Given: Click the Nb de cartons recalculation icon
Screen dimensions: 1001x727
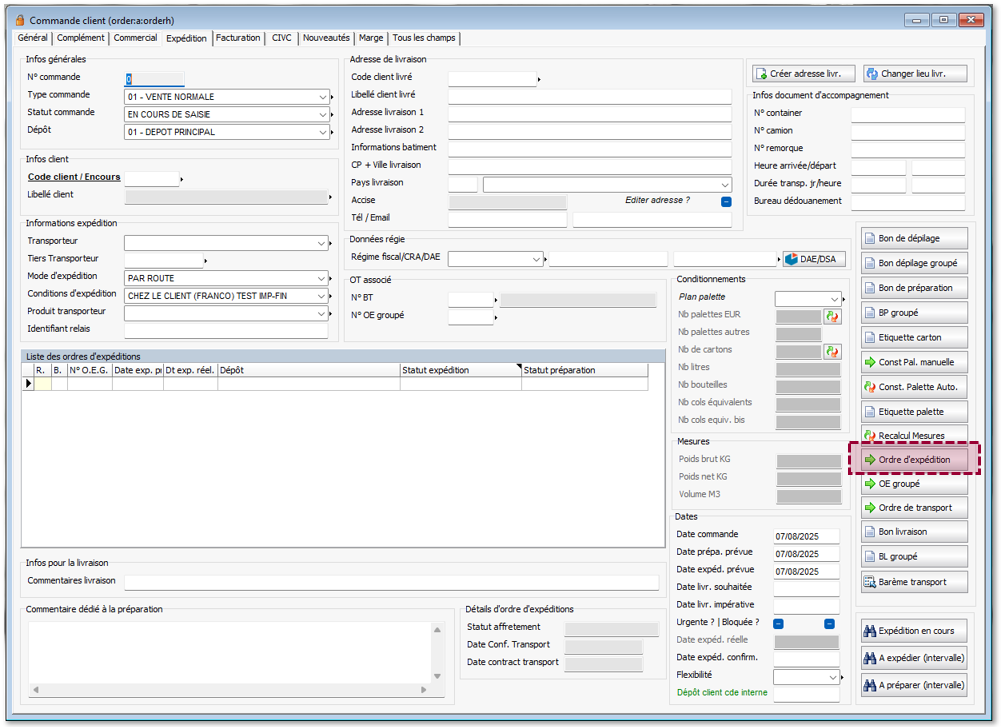Looking at the screenshot, I should coord(831,351).
